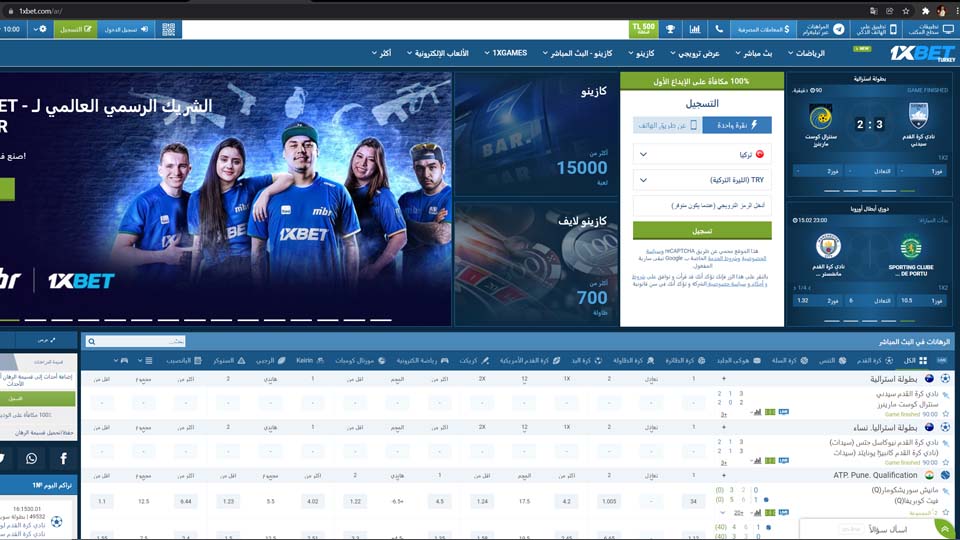Click the phone callback icon in top bar
960x540 pixels.
pyautogui.click(x=719, y=29)
